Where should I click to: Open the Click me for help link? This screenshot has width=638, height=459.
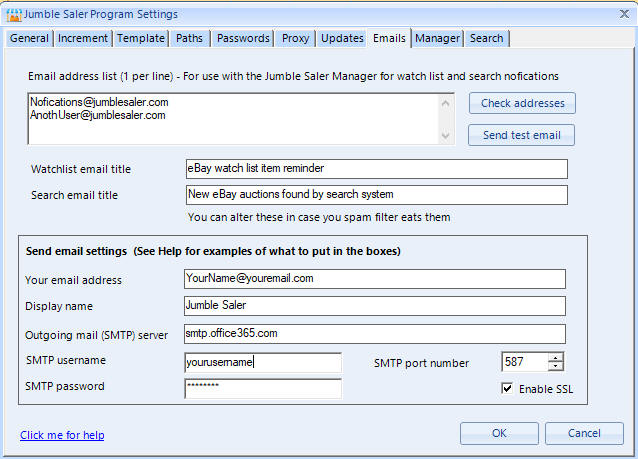pos(62,435)
